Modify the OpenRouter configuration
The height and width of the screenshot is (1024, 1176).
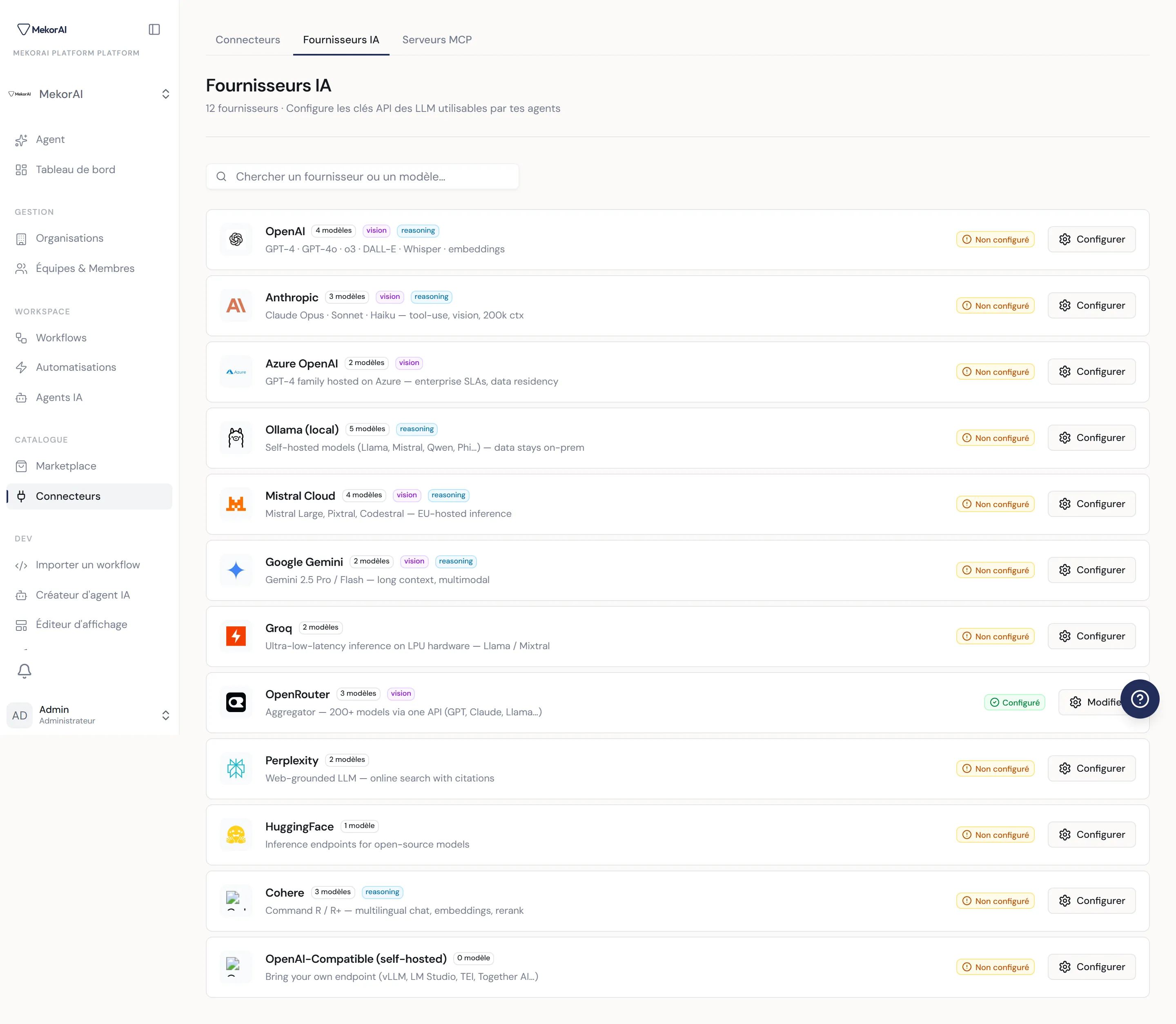[1090, 702]
